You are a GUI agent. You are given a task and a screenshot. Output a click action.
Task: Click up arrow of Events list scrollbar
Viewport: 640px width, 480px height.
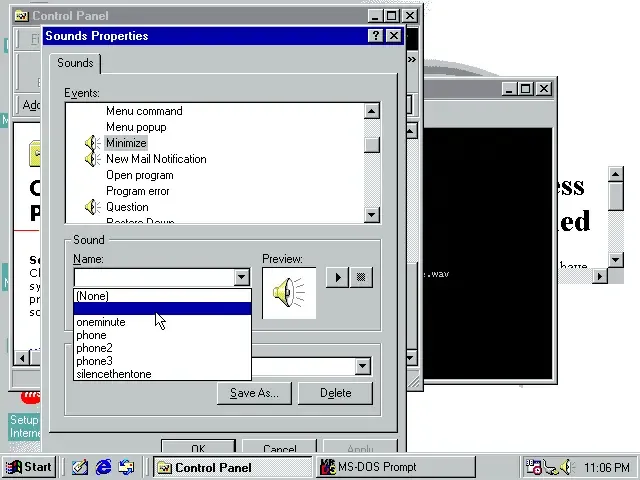tap(371, 111)
